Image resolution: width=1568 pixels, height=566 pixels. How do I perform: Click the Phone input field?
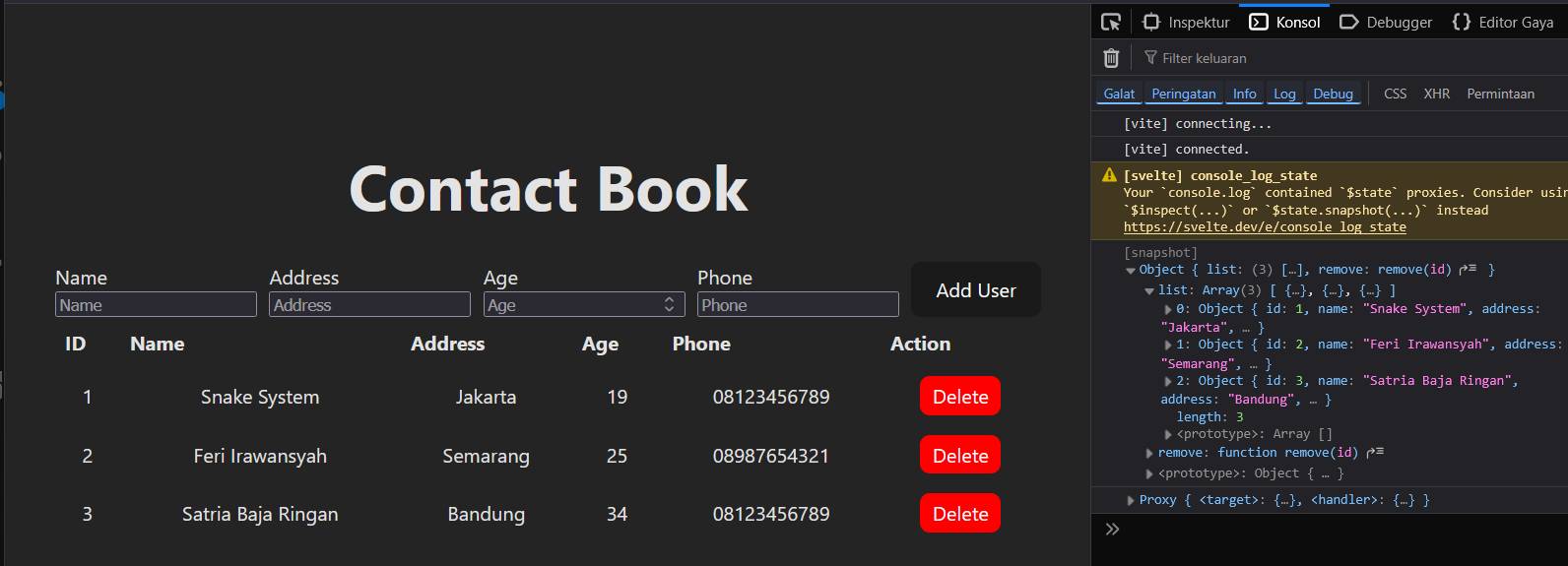click(x=798, y=304)
